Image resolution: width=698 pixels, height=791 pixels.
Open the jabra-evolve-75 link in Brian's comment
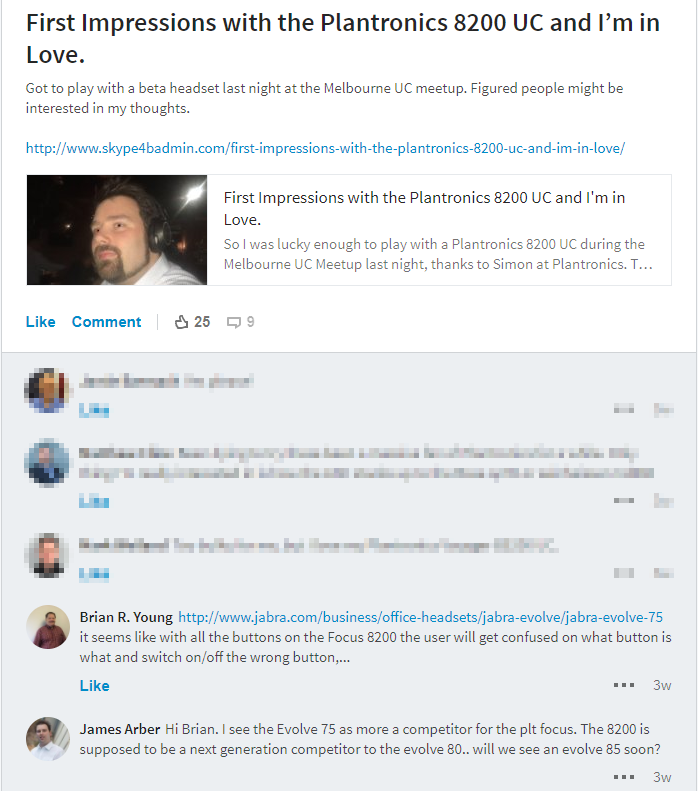[421, 617]
